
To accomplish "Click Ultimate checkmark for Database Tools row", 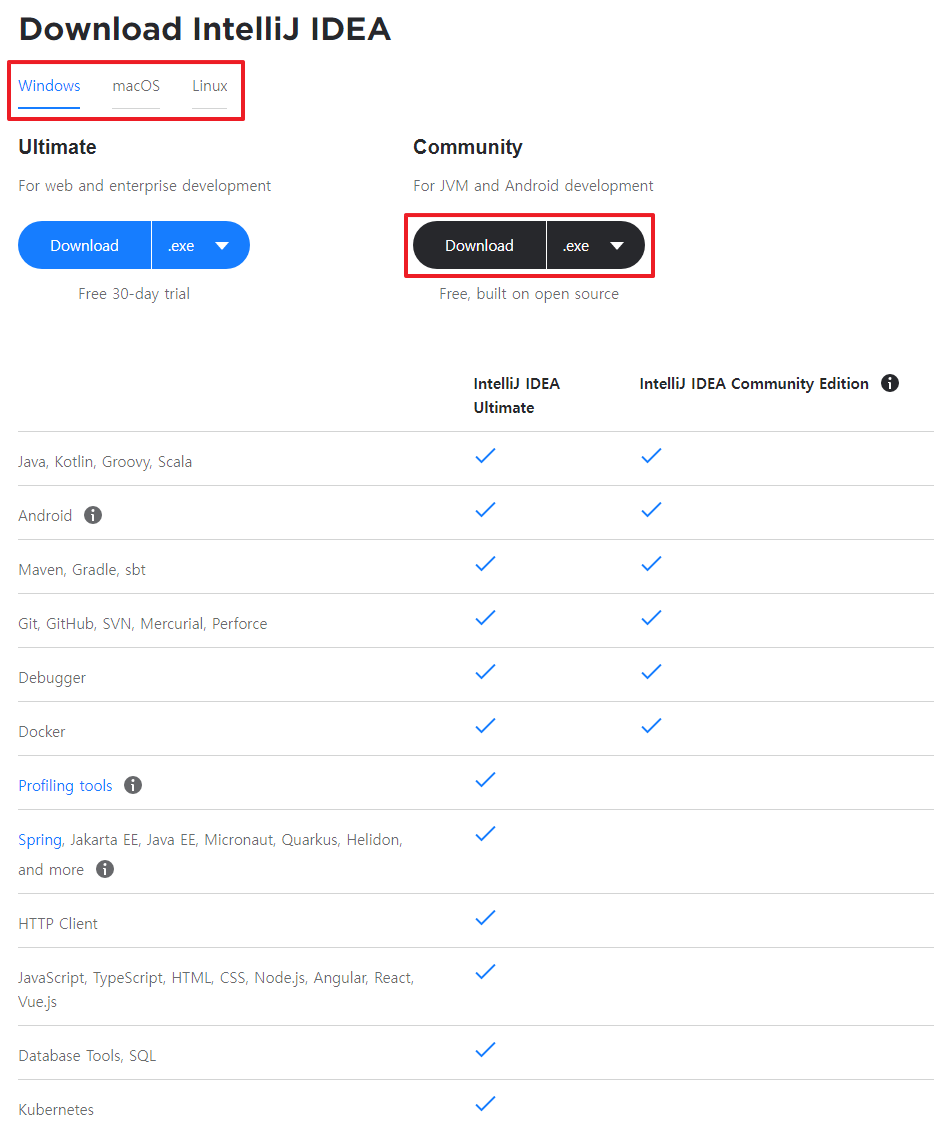I will [x=485, y=1049].
